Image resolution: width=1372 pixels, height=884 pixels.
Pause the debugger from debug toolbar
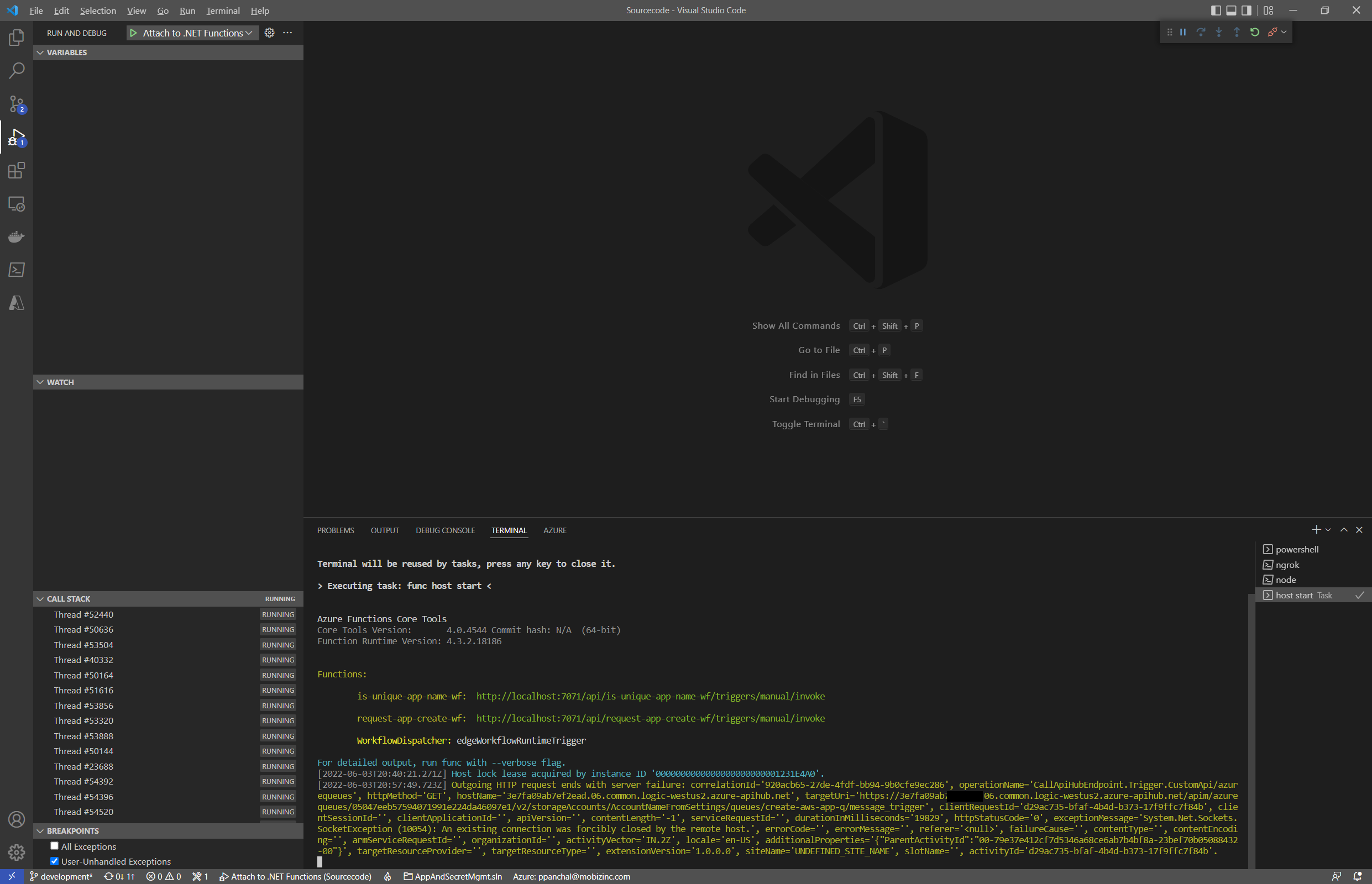click(x=1183, y=32)
